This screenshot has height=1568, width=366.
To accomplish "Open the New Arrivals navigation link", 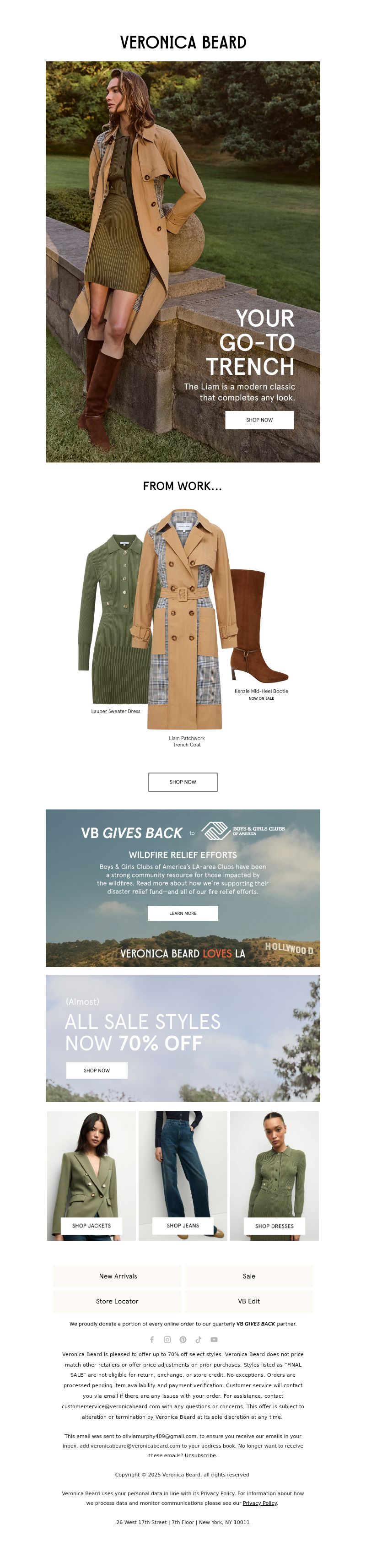I will [117, 1276].
